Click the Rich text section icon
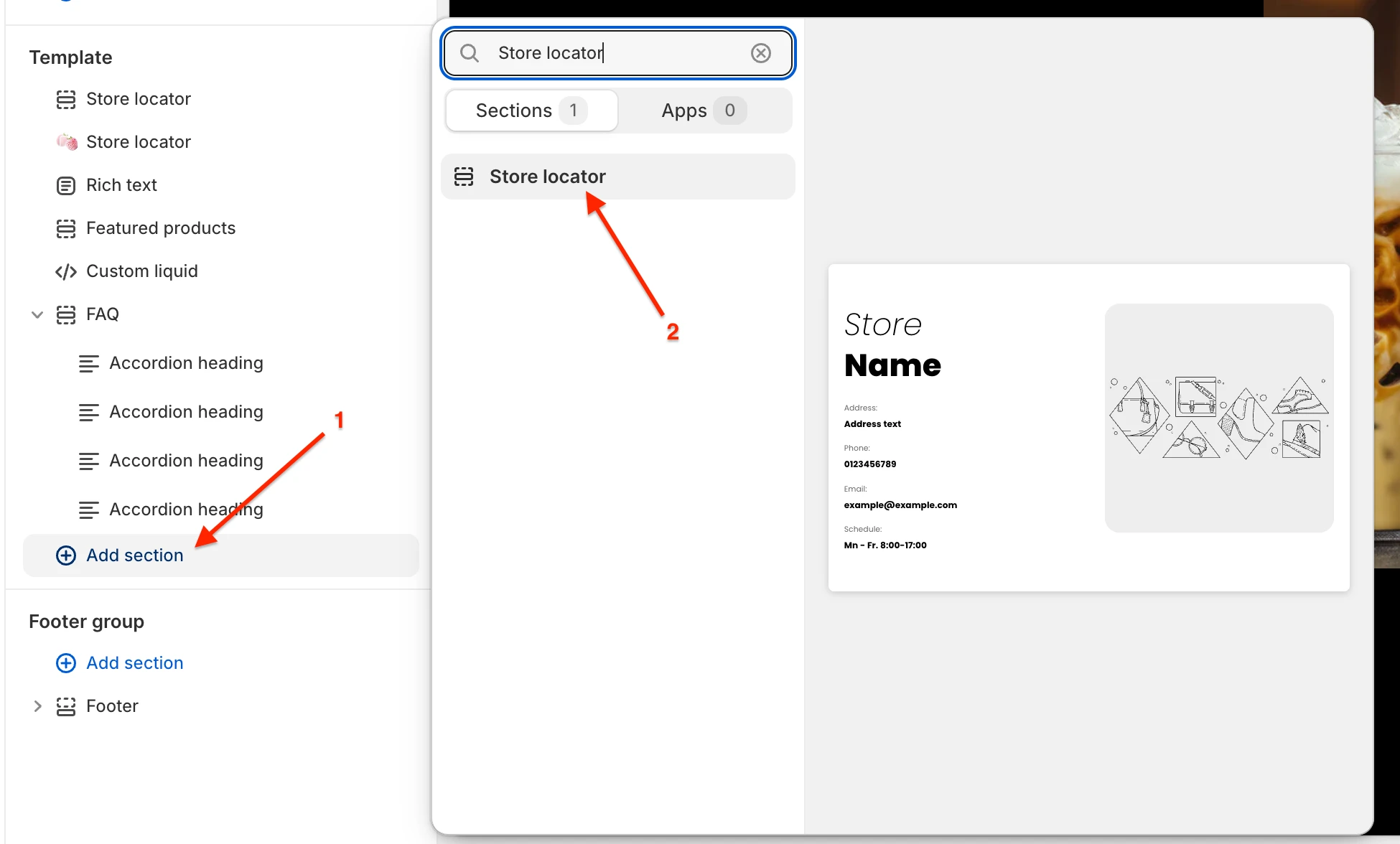The width and height of the screenshot is (1400, 844). (66, 185)
